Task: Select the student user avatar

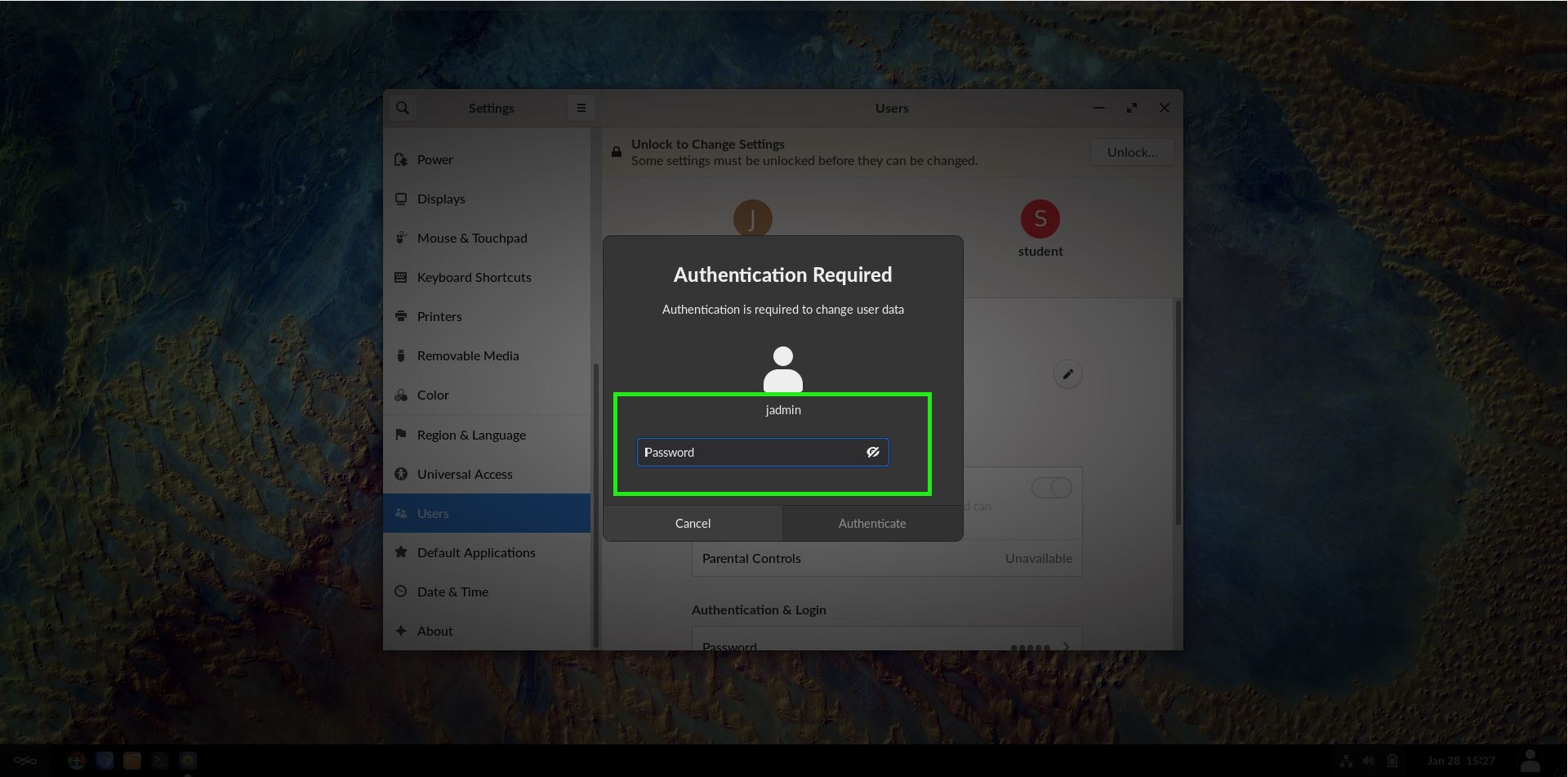Action: point(1040,219)
